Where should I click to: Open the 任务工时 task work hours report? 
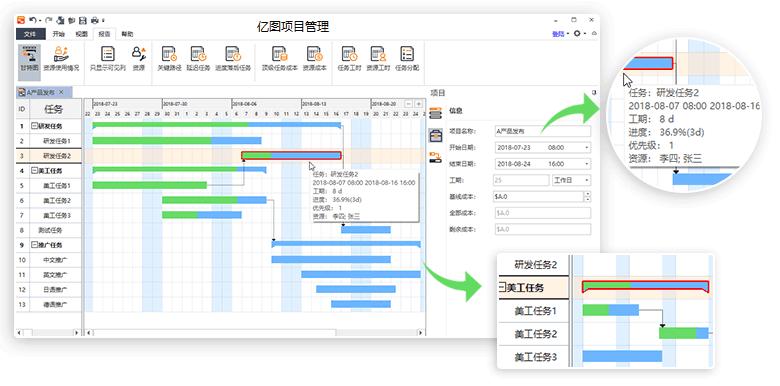[x=349, y=58]
